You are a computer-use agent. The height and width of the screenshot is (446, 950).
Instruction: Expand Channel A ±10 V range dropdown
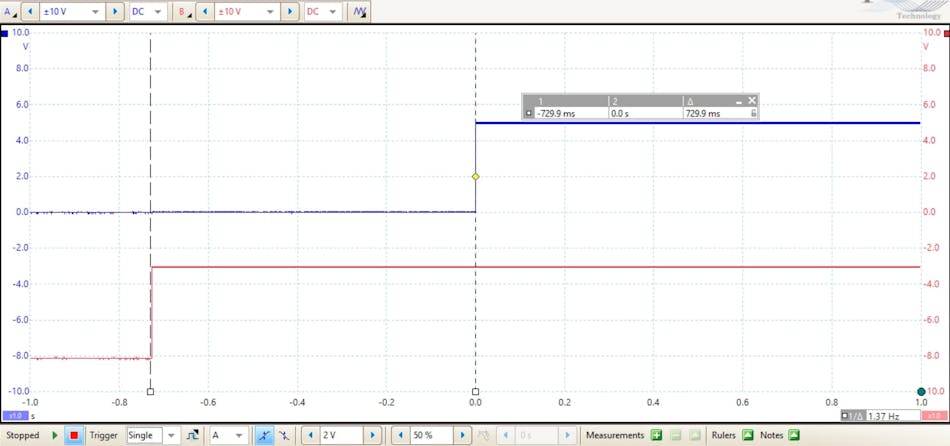[95, 12]
